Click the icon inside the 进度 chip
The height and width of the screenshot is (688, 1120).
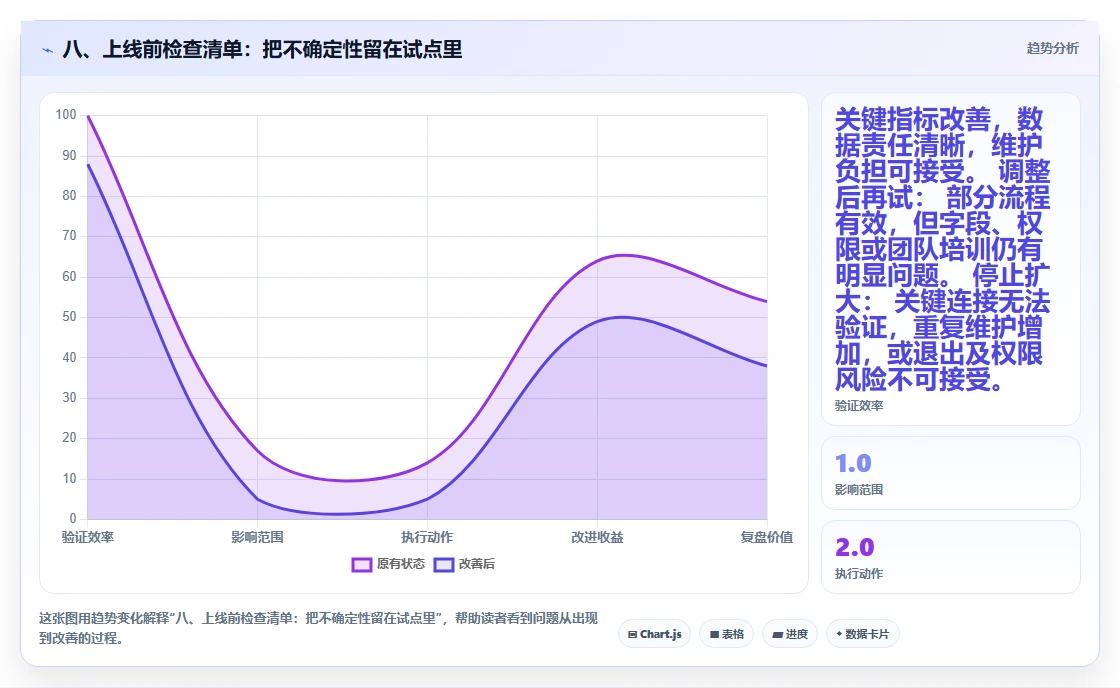pos(777,634)
